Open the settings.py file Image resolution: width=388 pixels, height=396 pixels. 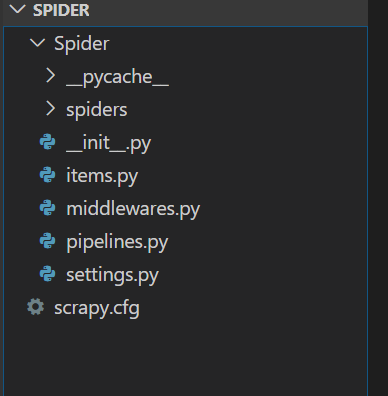[112, 275]
